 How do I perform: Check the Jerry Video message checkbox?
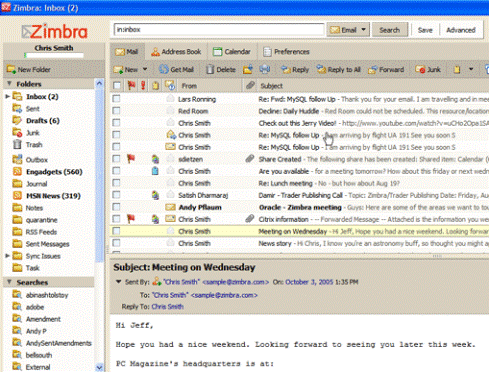[x=116, y=123]
